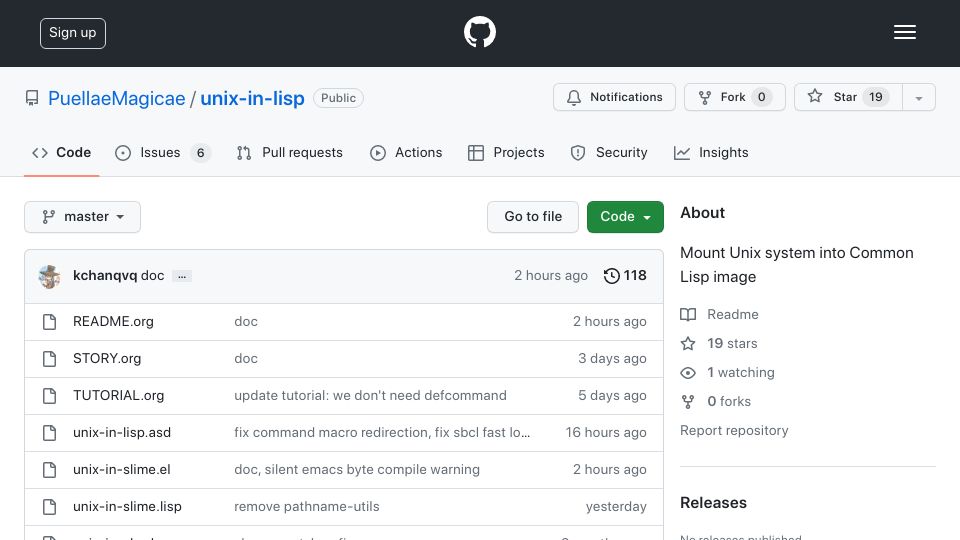Click the Star button

coord(848,97)
